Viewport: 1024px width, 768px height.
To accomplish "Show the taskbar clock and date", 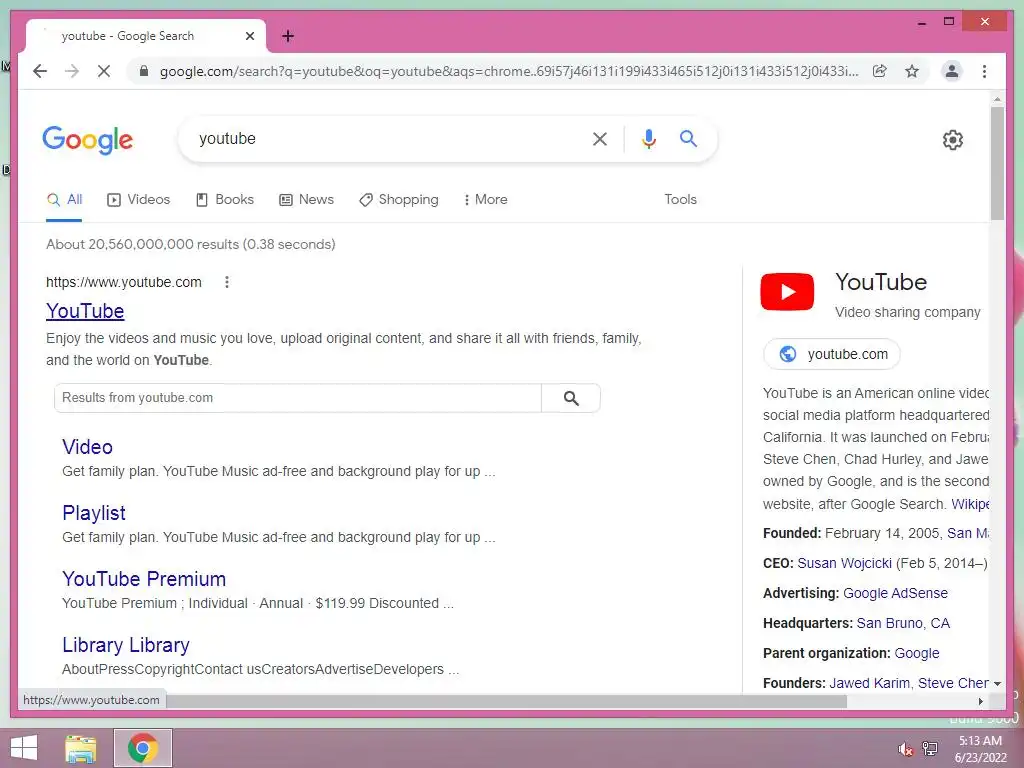I will (x=980, y=749).
